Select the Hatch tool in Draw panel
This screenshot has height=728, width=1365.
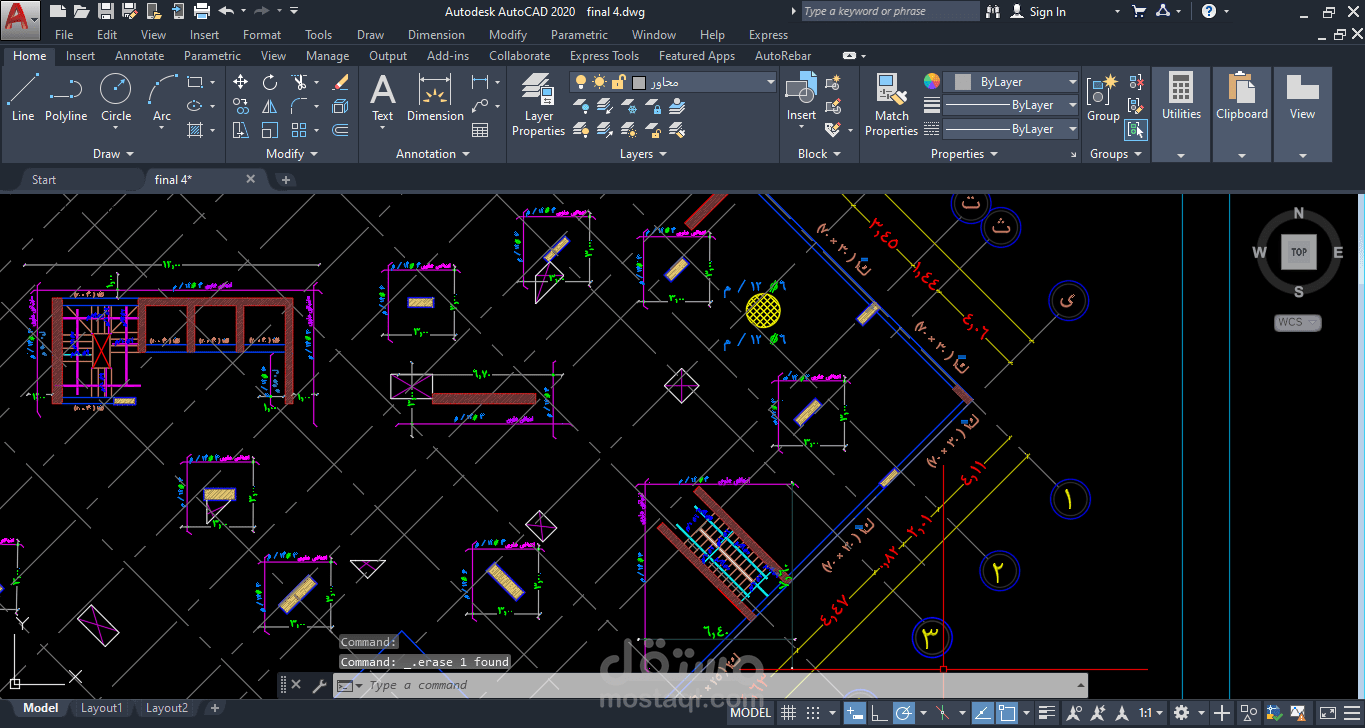pyautogui.click(x=195, y=130)
